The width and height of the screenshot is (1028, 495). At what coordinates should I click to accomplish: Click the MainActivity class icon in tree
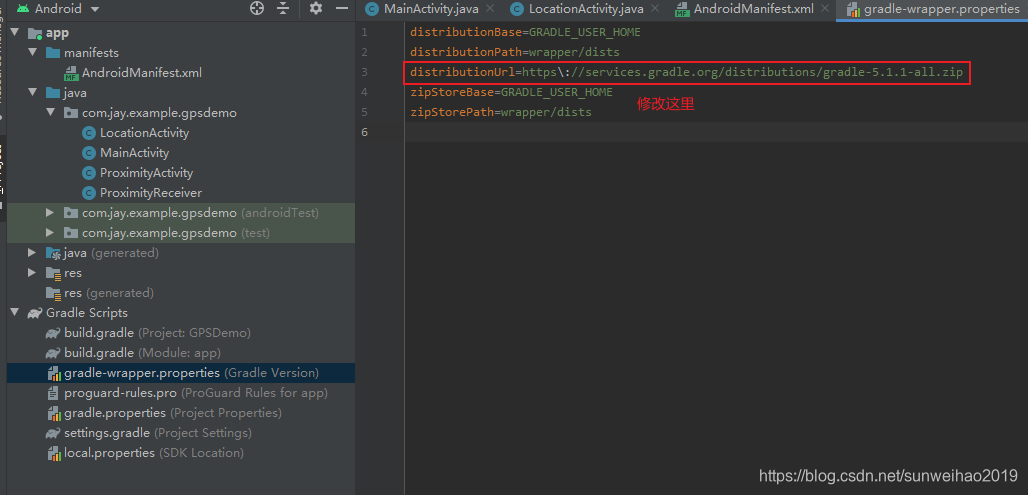pos(89,153)
